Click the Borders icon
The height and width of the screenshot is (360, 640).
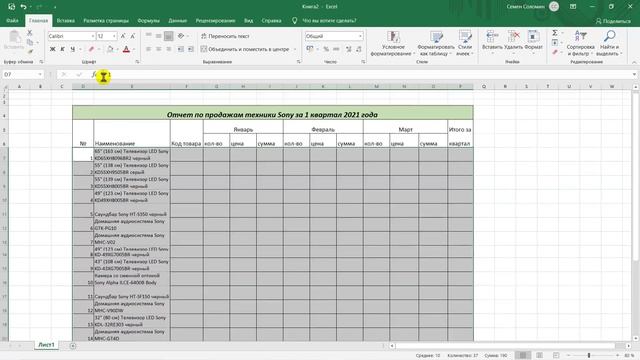pos(91,49)
